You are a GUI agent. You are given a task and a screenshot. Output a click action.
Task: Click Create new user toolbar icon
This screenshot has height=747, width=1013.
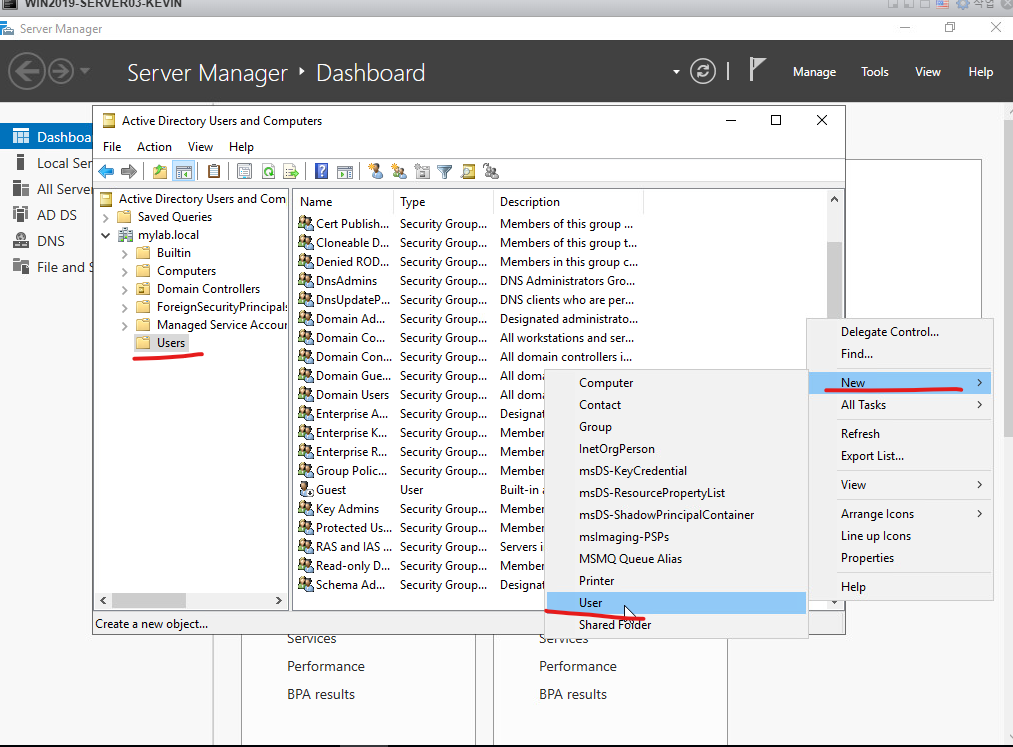click(x=375, y=171)
